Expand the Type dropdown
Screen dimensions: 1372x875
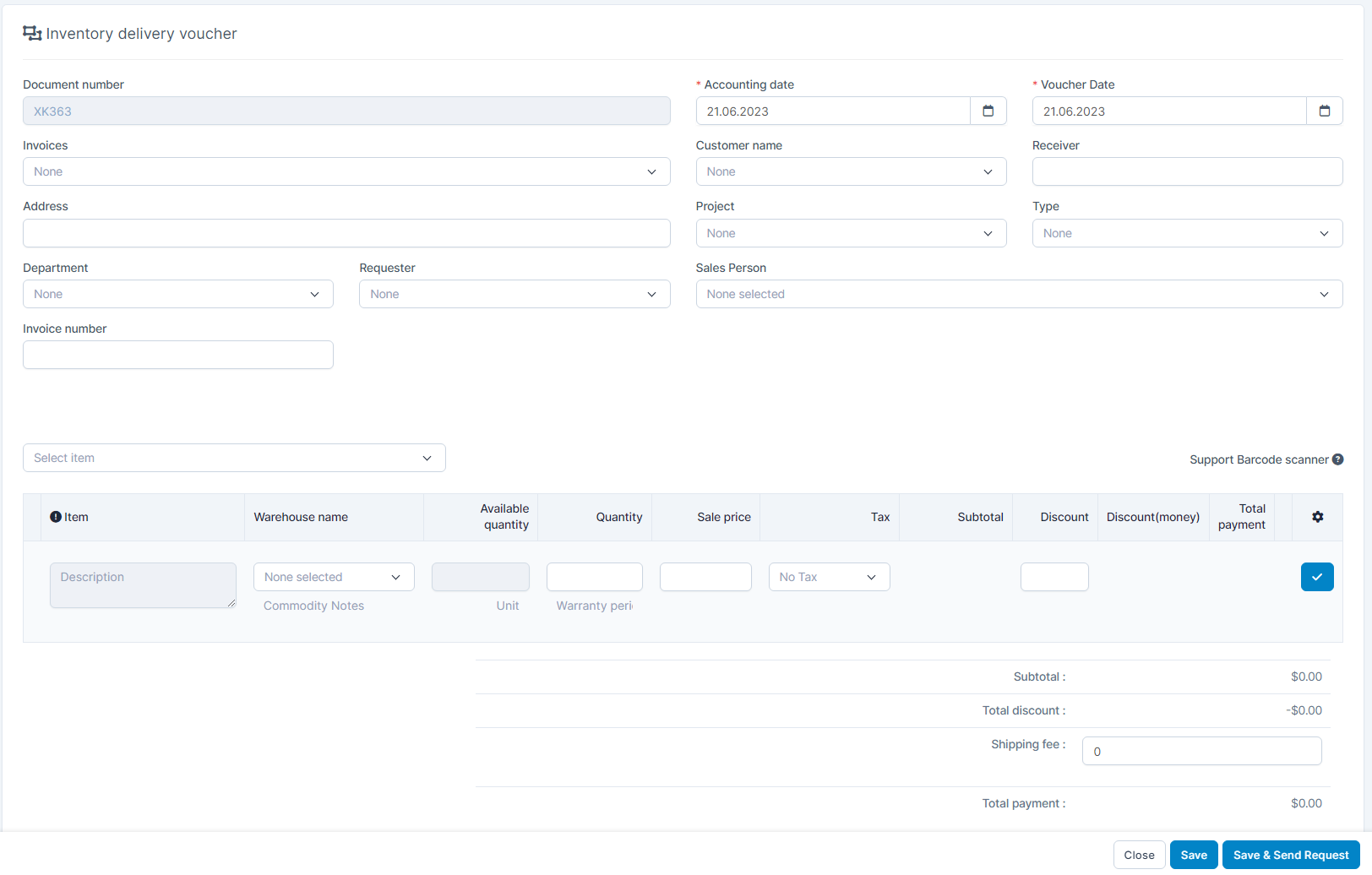point(1186,233)
